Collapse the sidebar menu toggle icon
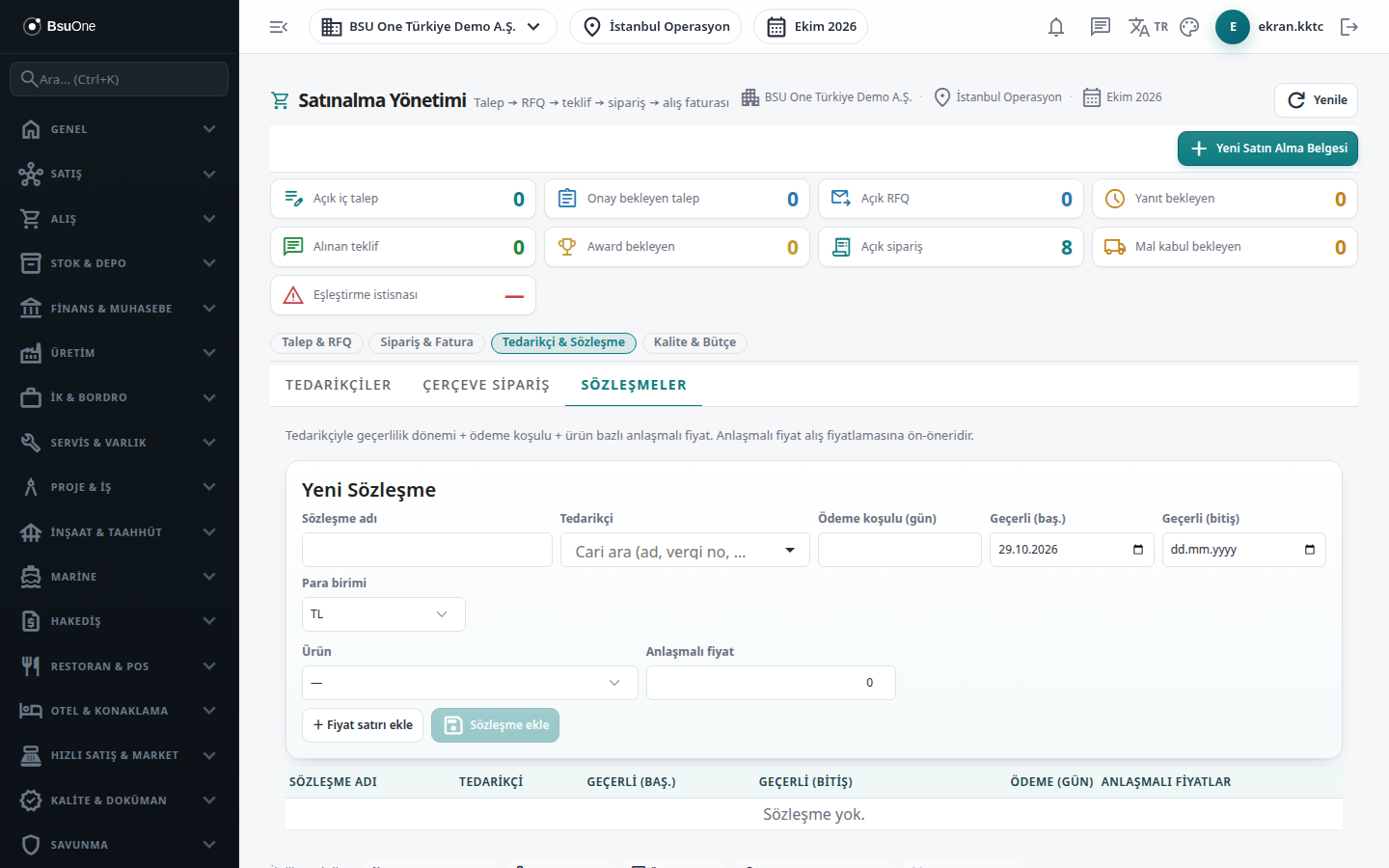Viewport: 1389px width, 868px height. (x=279, y=27)
